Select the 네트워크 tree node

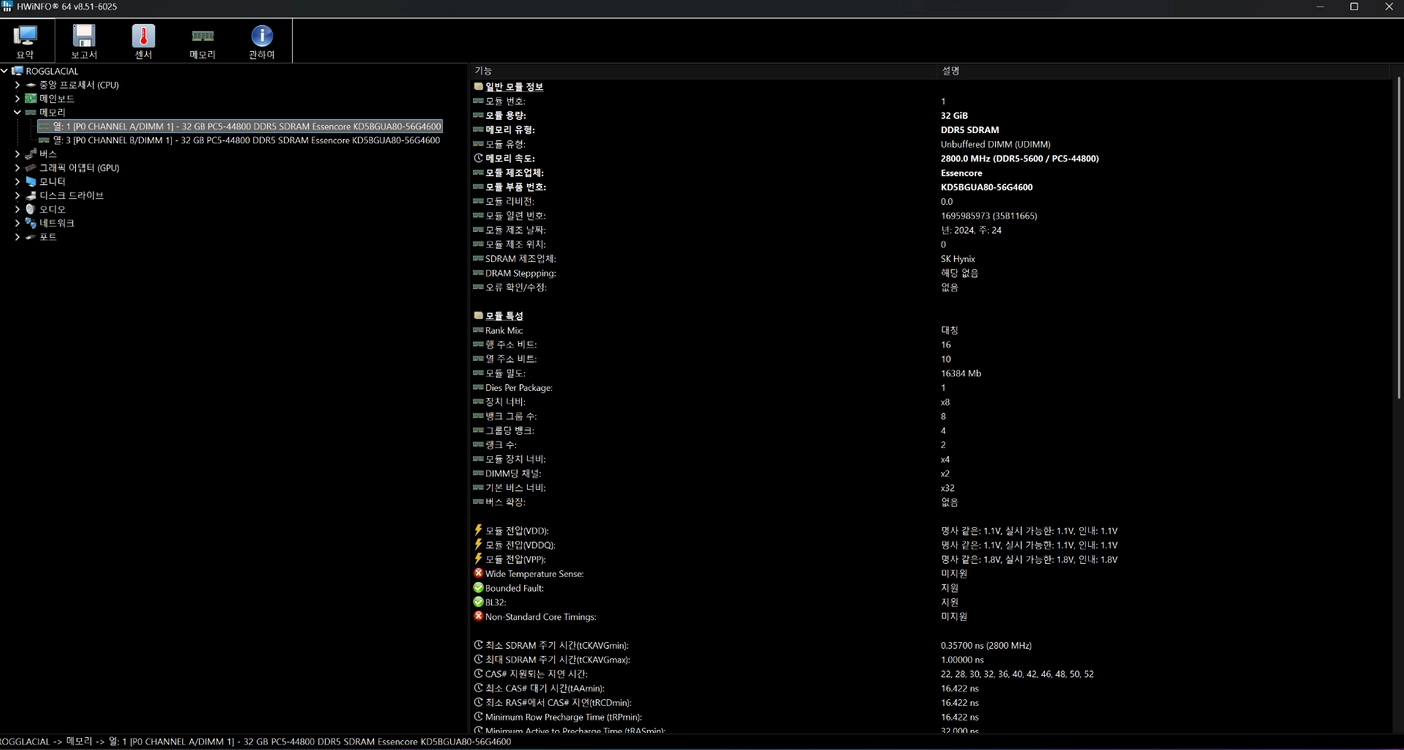pyautogui.click(x=57, y=223)
